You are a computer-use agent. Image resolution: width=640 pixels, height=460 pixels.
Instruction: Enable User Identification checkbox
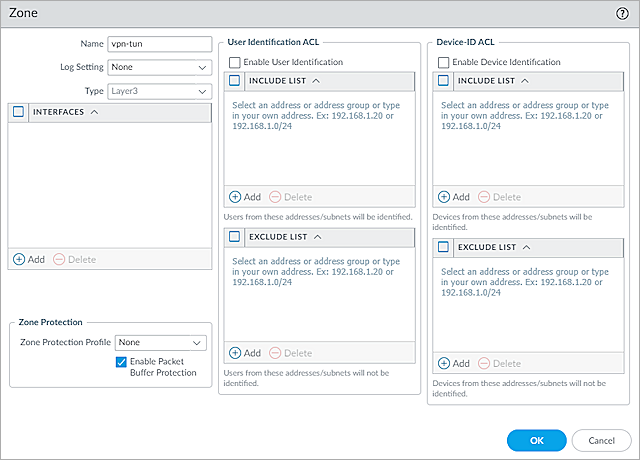click(x=234, y=62)
